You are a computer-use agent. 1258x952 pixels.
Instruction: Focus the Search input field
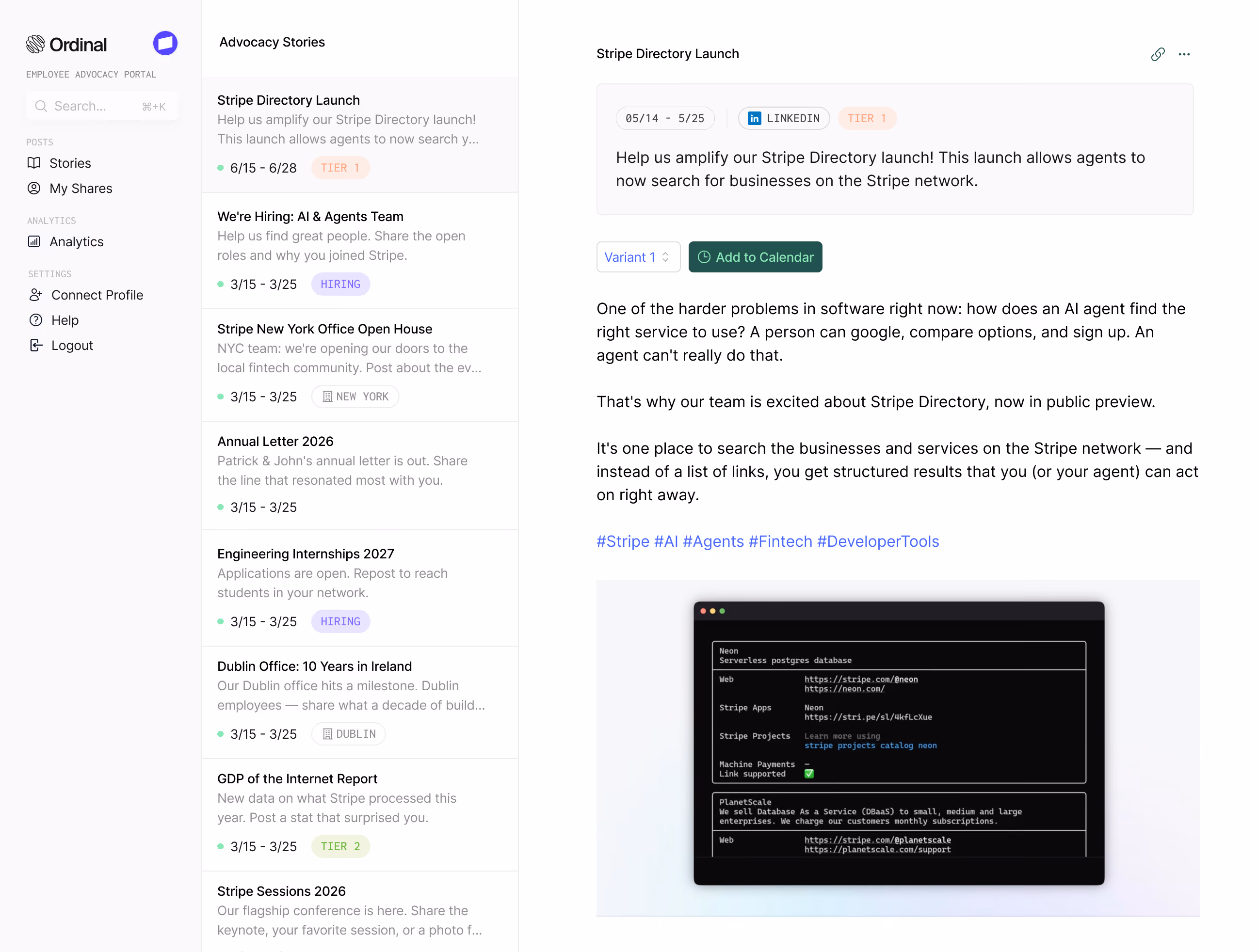tap(102, 106)
